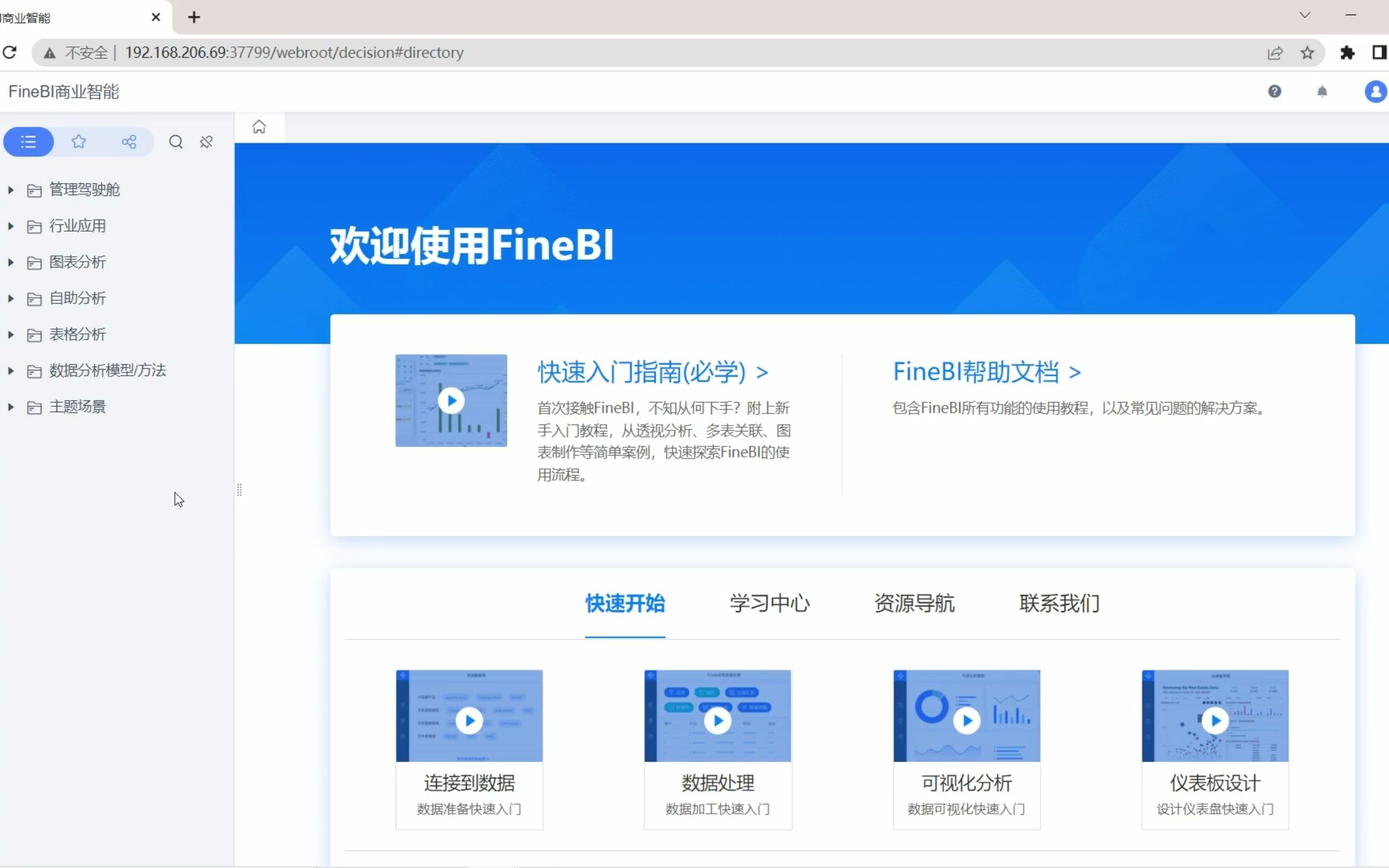Screen dimensions: 1389x868
Task: Expand the 自助分析 folder arrow
Action: click(x=11, y=298)
